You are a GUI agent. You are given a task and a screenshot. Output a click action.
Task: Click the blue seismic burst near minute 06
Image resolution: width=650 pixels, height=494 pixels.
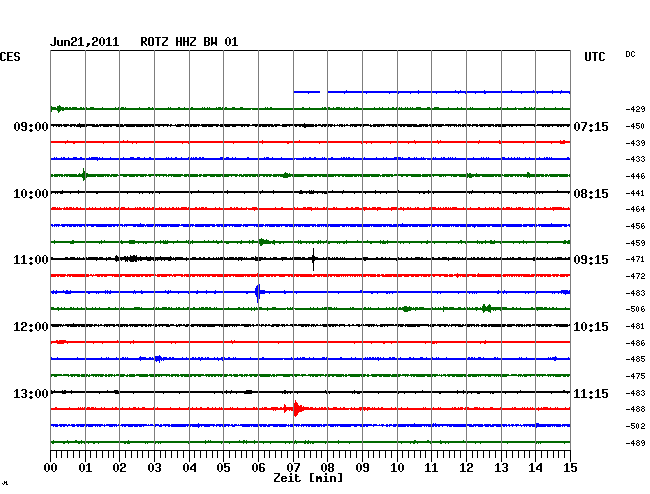[x=258, y=293]
